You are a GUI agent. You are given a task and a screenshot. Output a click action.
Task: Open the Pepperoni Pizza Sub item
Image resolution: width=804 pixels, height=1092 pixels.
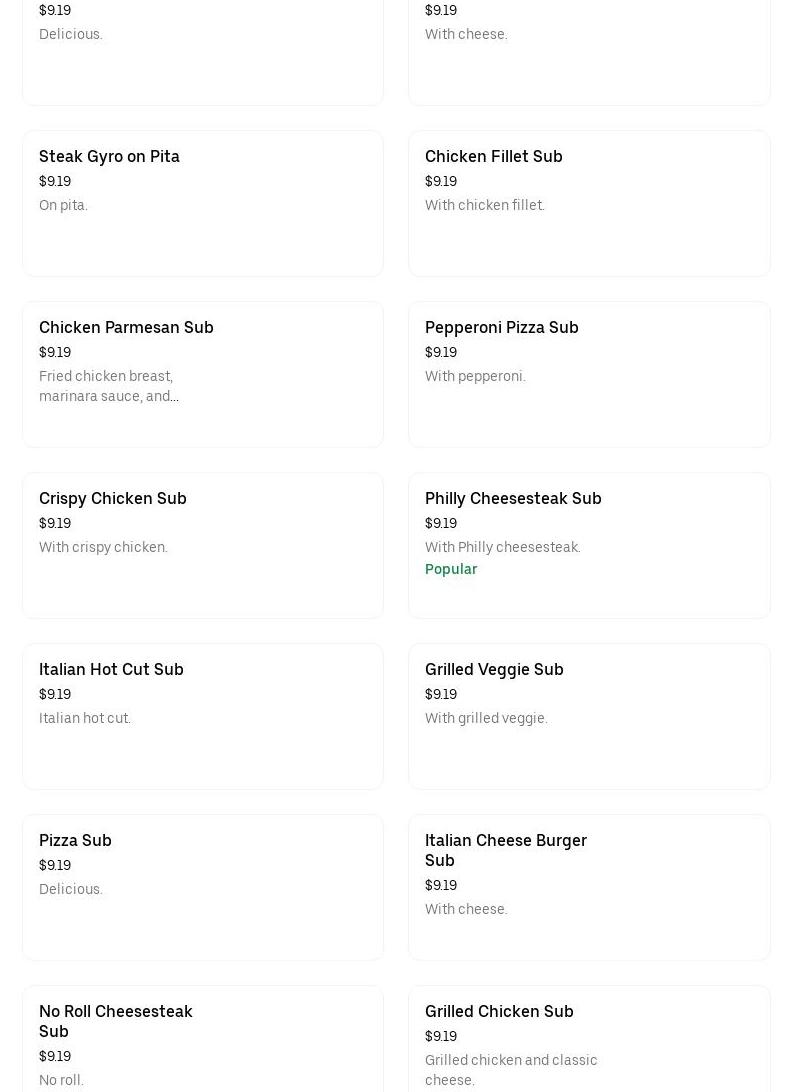click(x=501, y=327)
